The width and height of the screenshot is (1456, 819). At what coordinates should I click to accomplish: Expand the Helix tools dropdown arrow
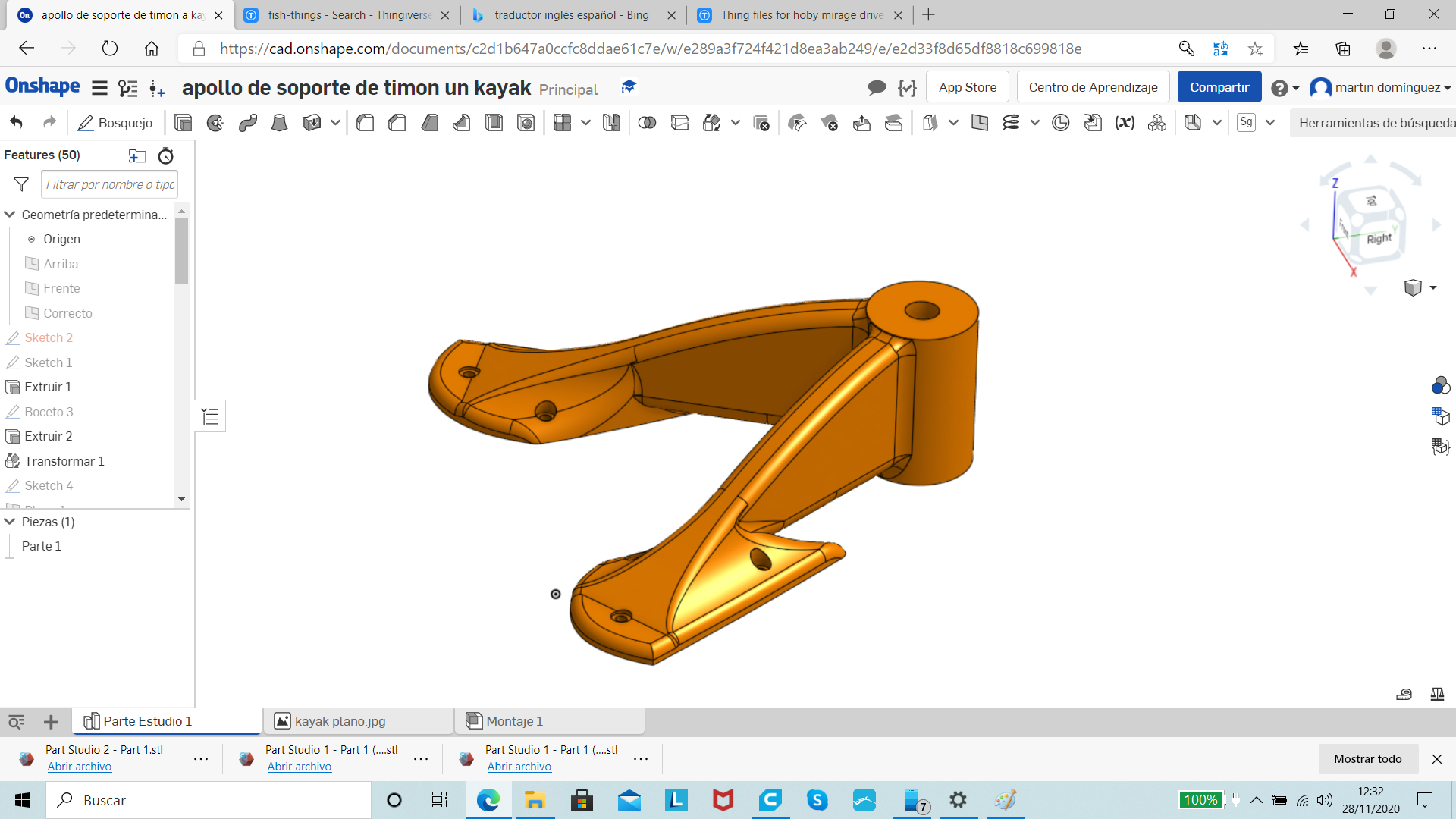coord(1034,123)
